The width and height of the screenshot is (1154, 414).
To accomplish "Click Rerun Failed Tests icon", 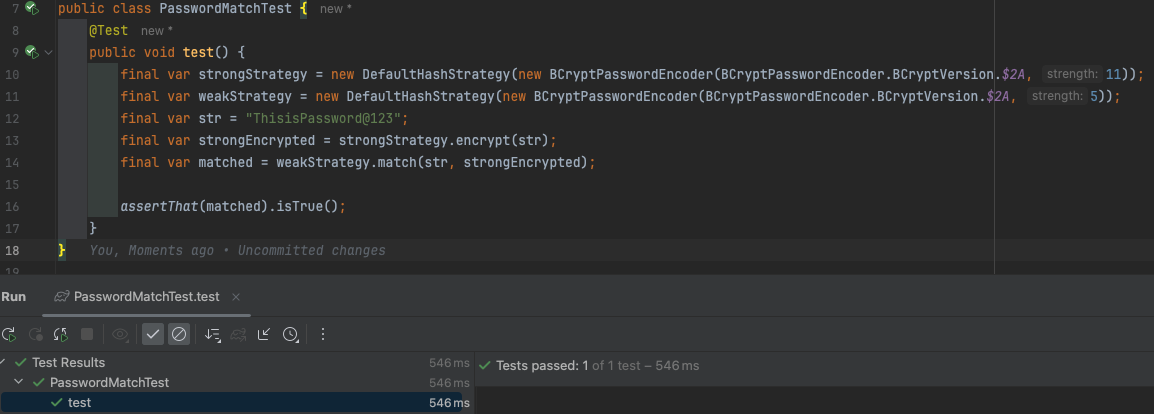I will coord(36,334).
